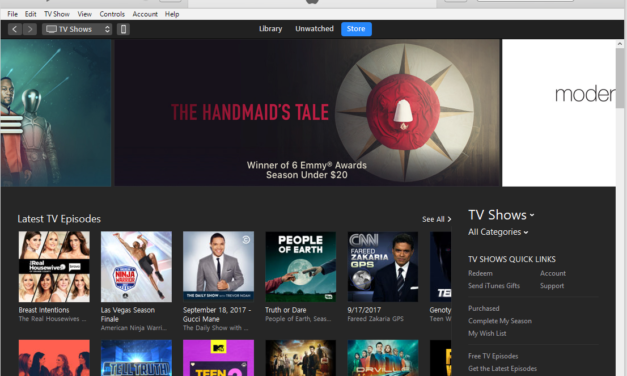Click the American Ninja Warri... subtitle
This screenshot has width=627, height=376.
click(134, 328)
